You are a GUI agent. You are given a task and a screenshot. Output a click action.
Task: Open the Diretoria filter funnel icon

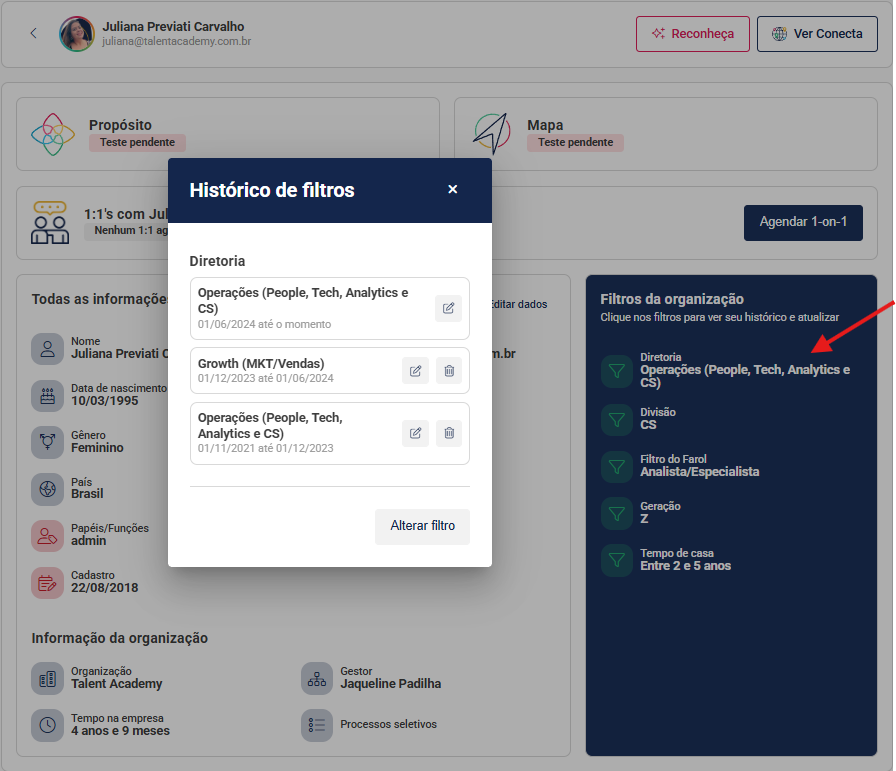pyautogui.click(x=616, y=370)
